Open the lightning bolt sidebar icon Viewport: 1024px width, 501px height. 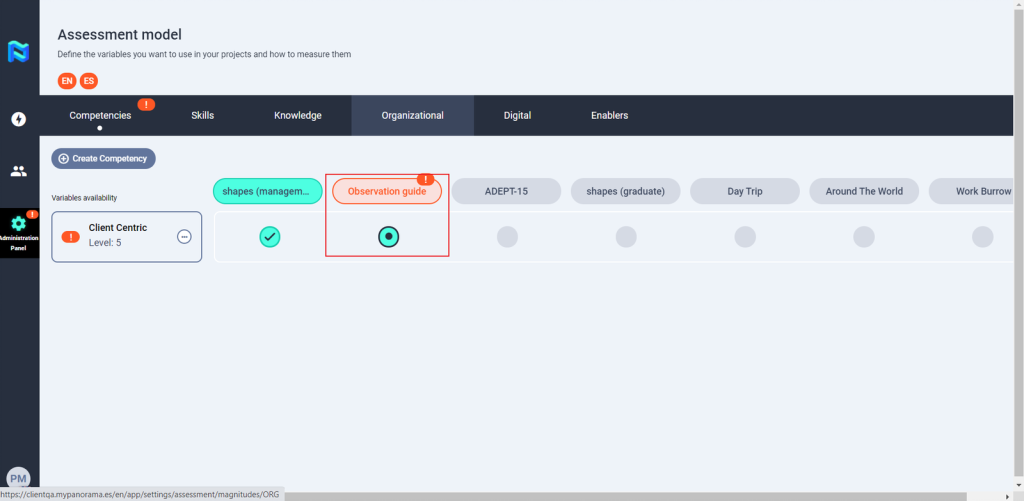[18, 119]
